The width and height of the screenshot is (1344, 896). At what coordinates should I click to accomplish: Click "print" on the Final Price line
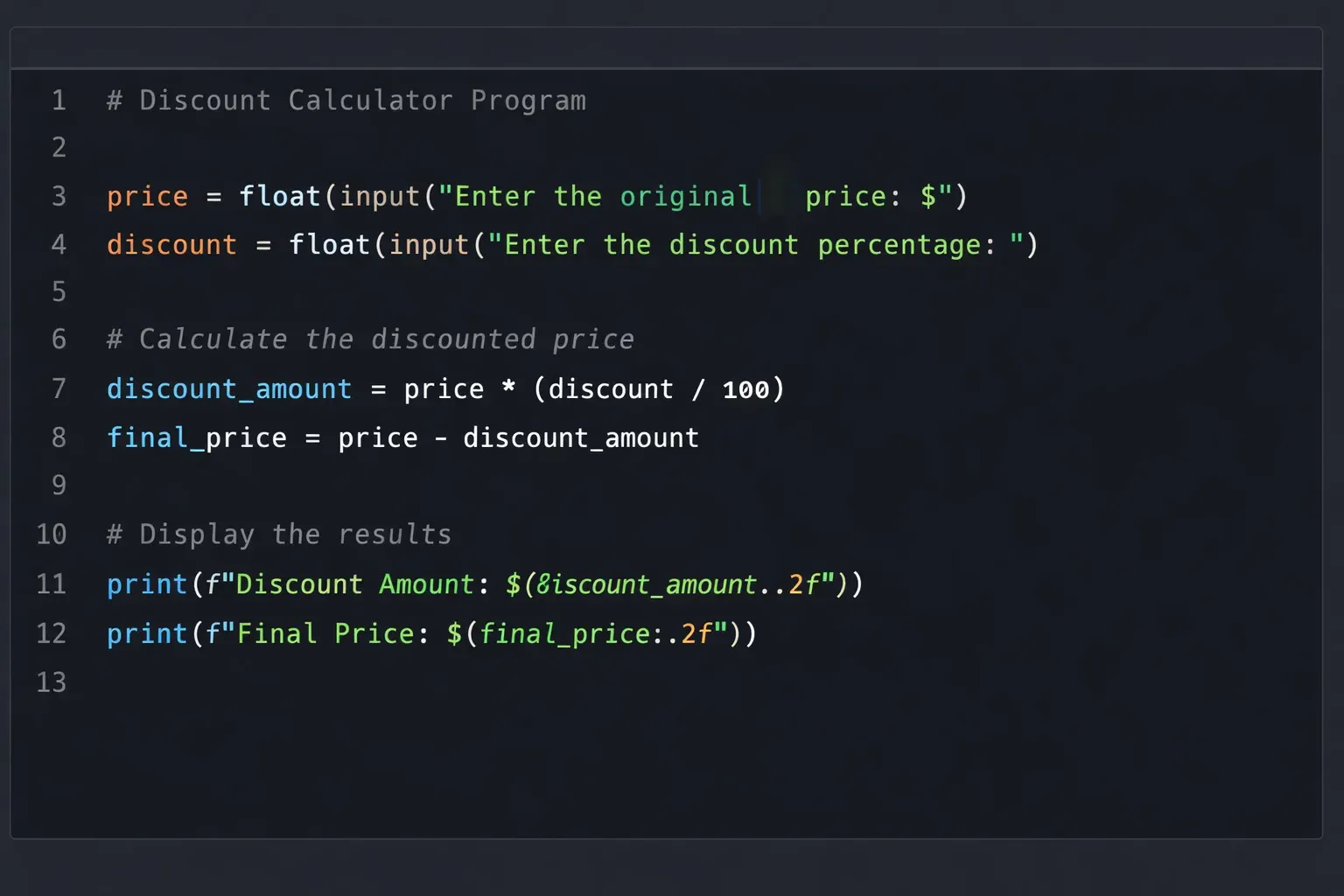point(147,633)
